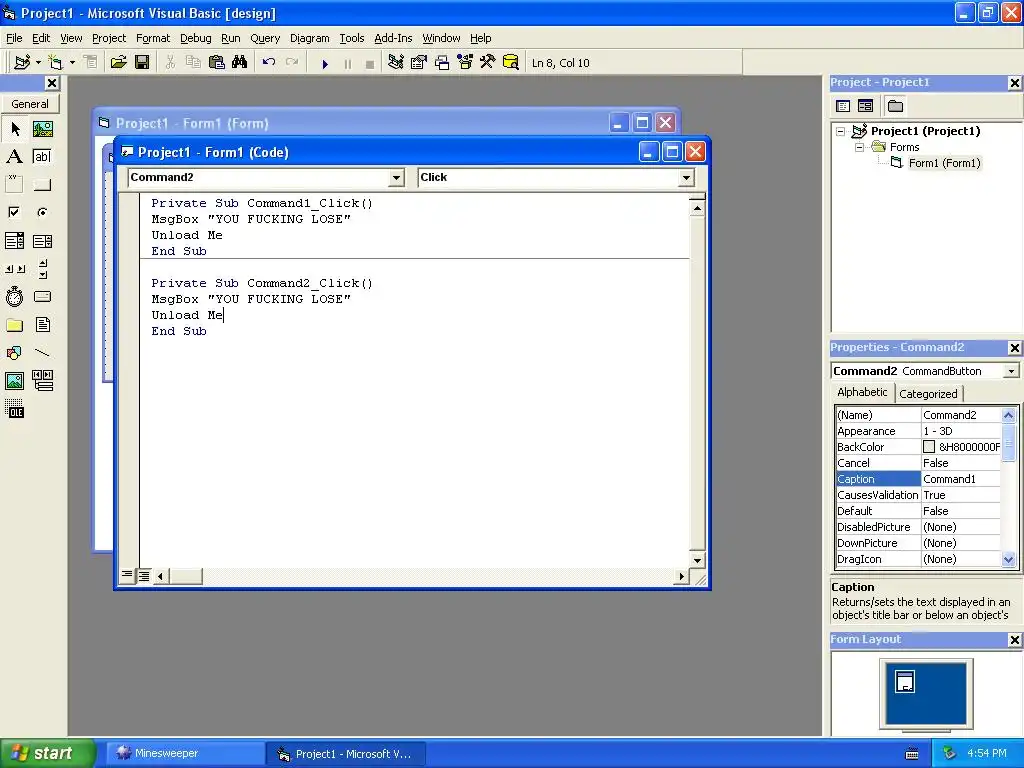Start the program with the blue Run arrow

pos(325,63)
